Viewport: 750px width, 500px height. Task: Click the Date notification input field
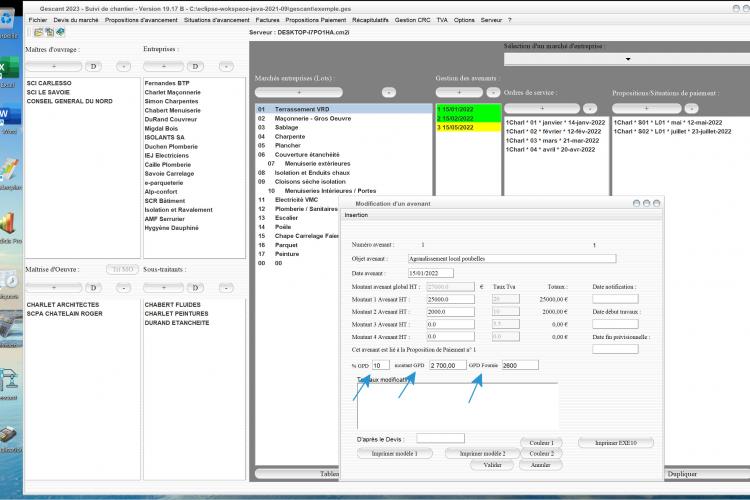[x=615, y=299]
